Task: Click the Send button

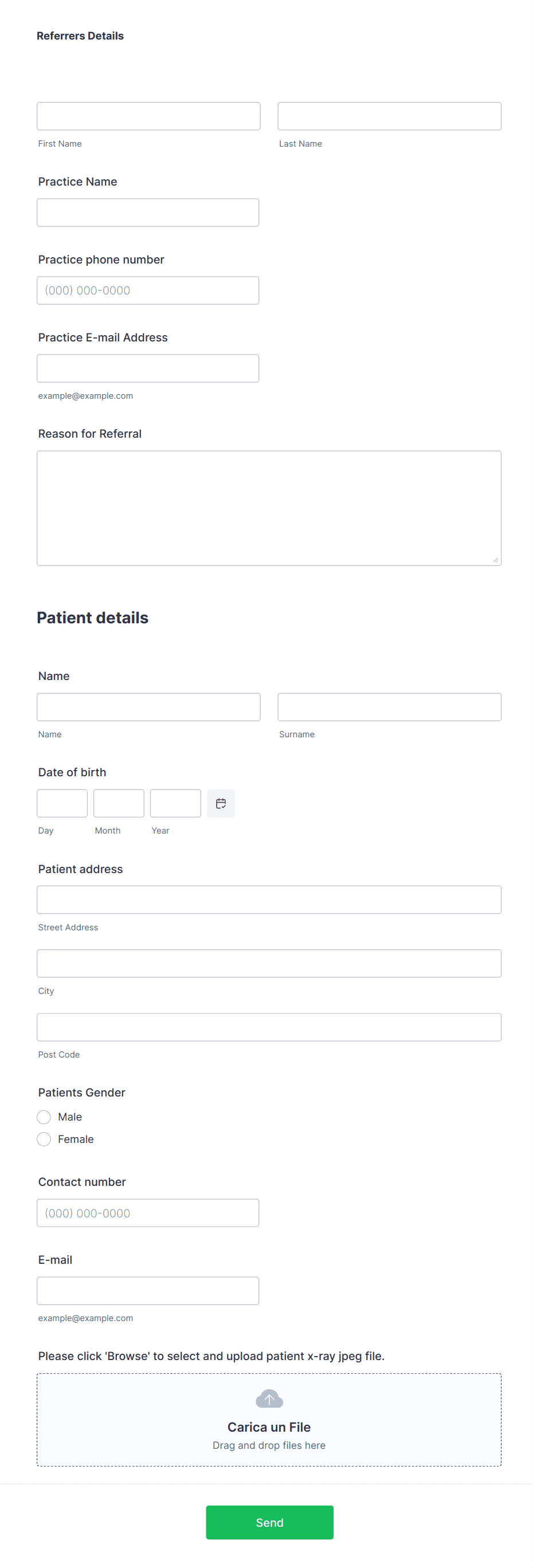Action: (269, 1522)
